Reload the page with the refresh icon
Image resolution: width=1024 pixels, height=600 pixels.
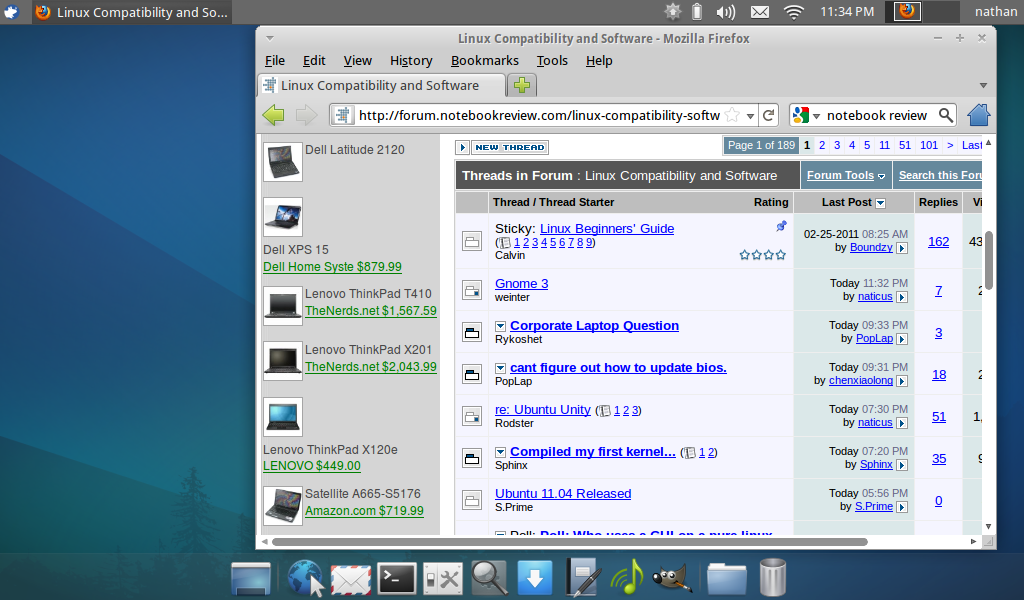tap(769, 116)
